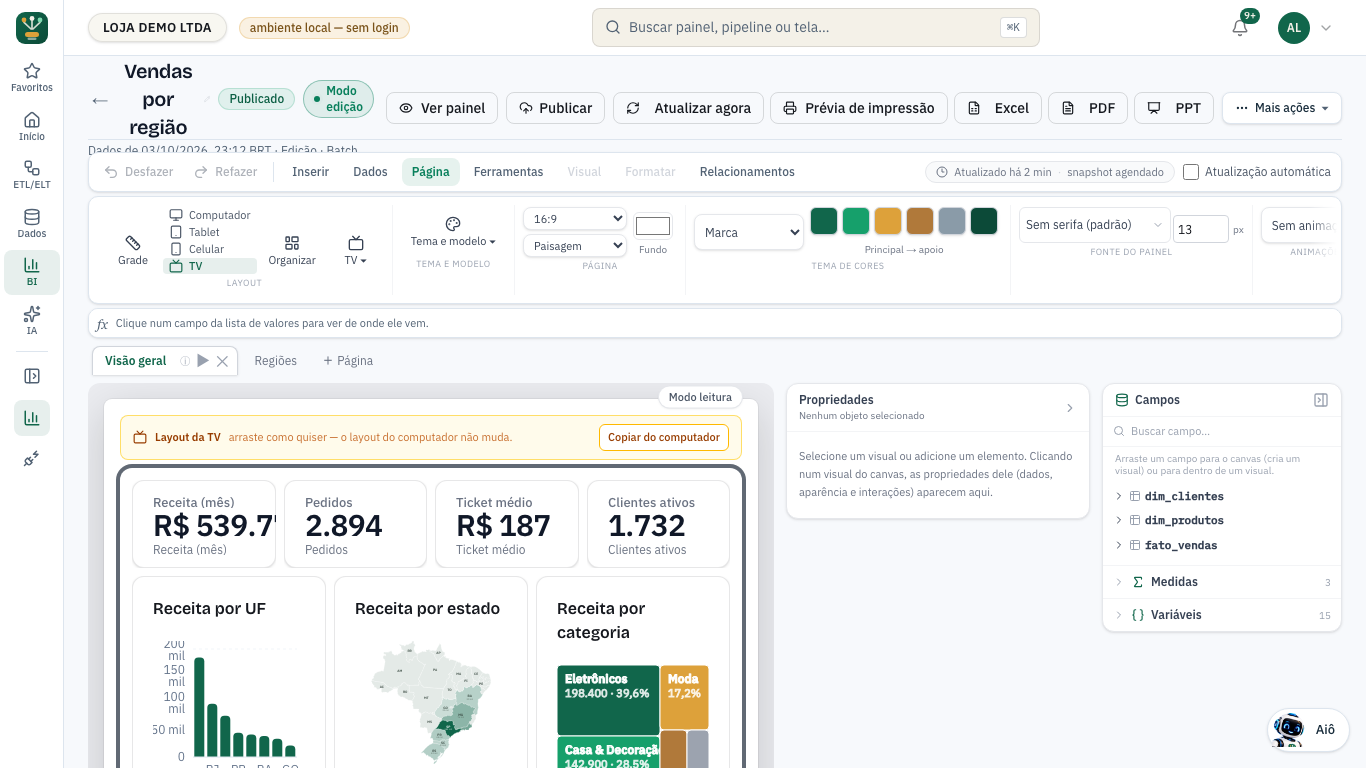
Task: Click Copiar do computador button
Action: point(664,437)
